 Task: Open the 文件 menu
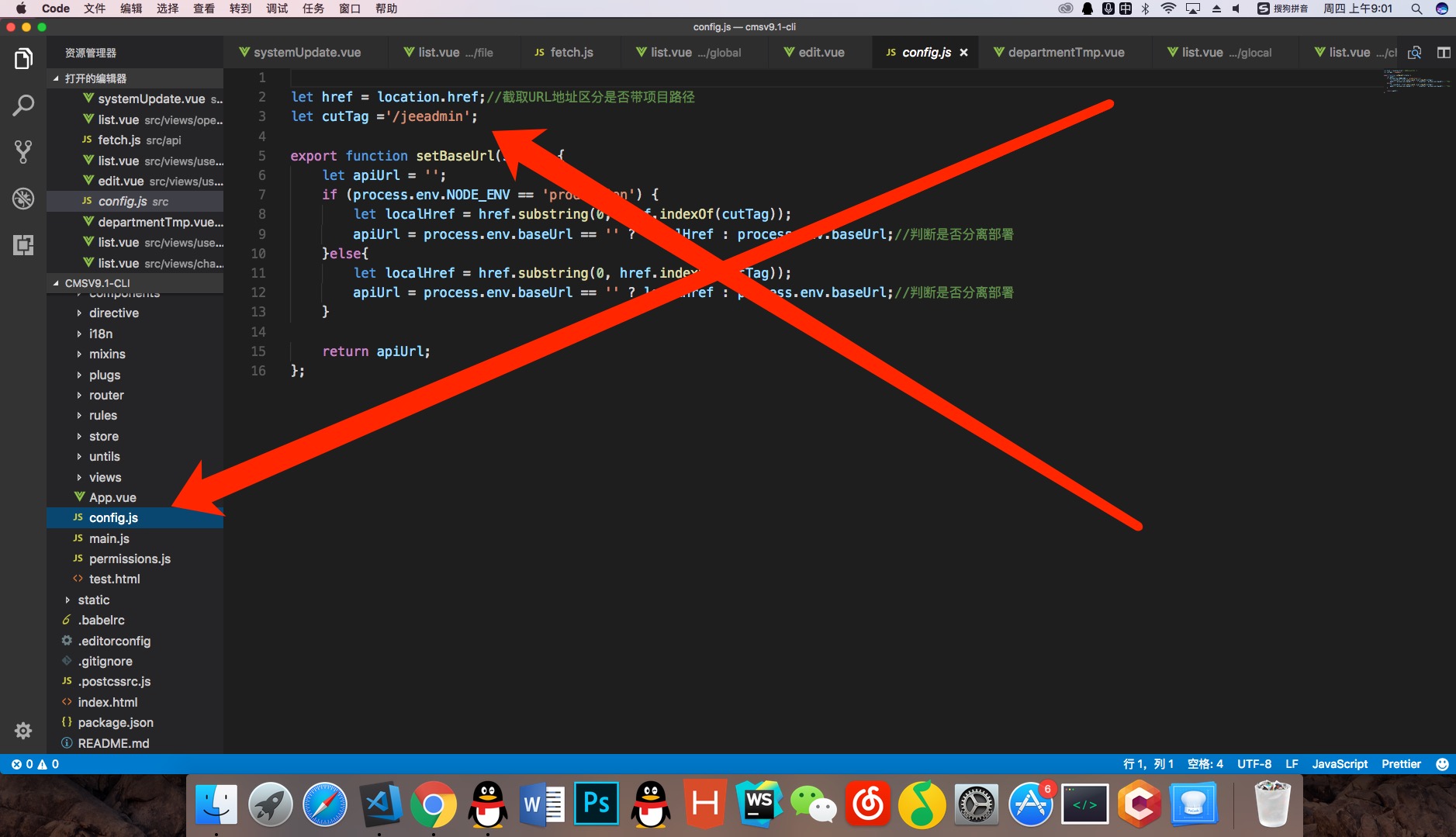click(95, 9)
